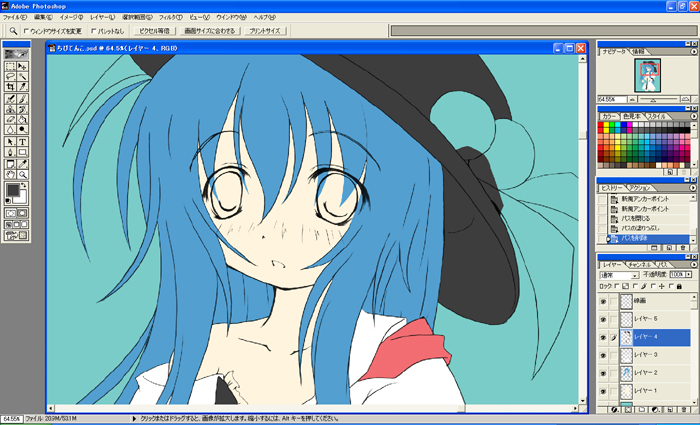Toggle the lock all checkbox with padlock
700x425 pixels.
pos(671,286)
